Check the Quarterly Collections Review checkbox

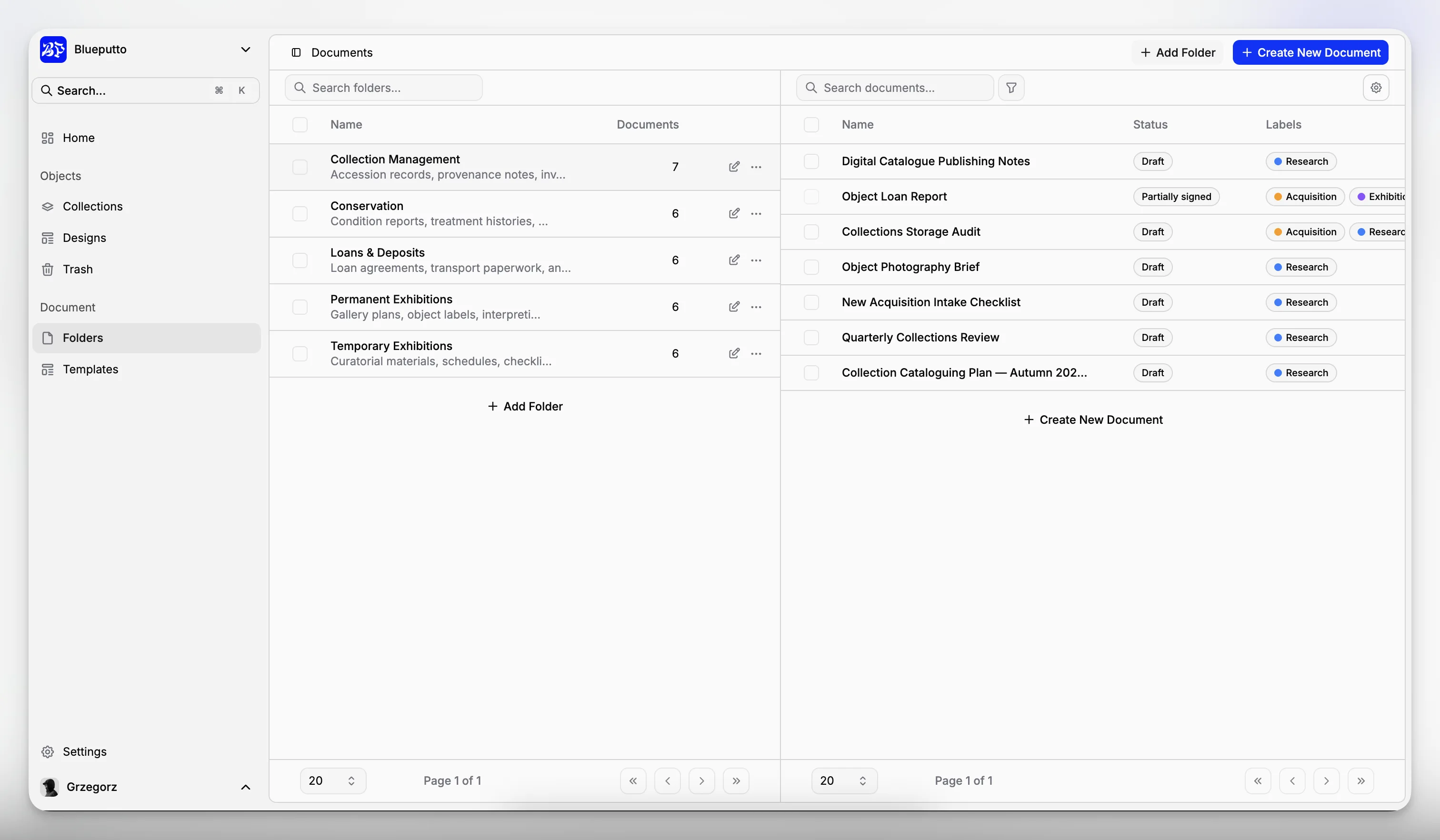[x=811, y=338]
